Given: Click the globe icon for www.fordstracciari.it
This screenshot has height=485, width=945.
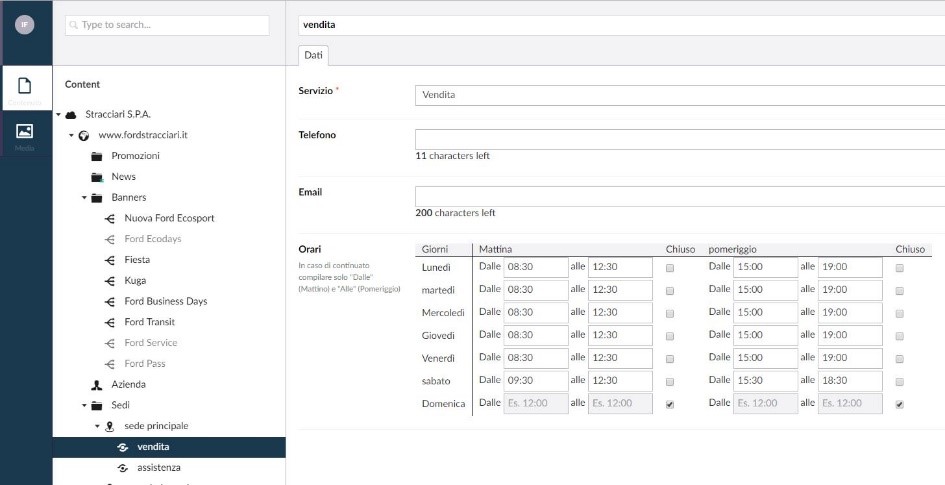Looking at the screenshot, I should [x=84, y=136].
